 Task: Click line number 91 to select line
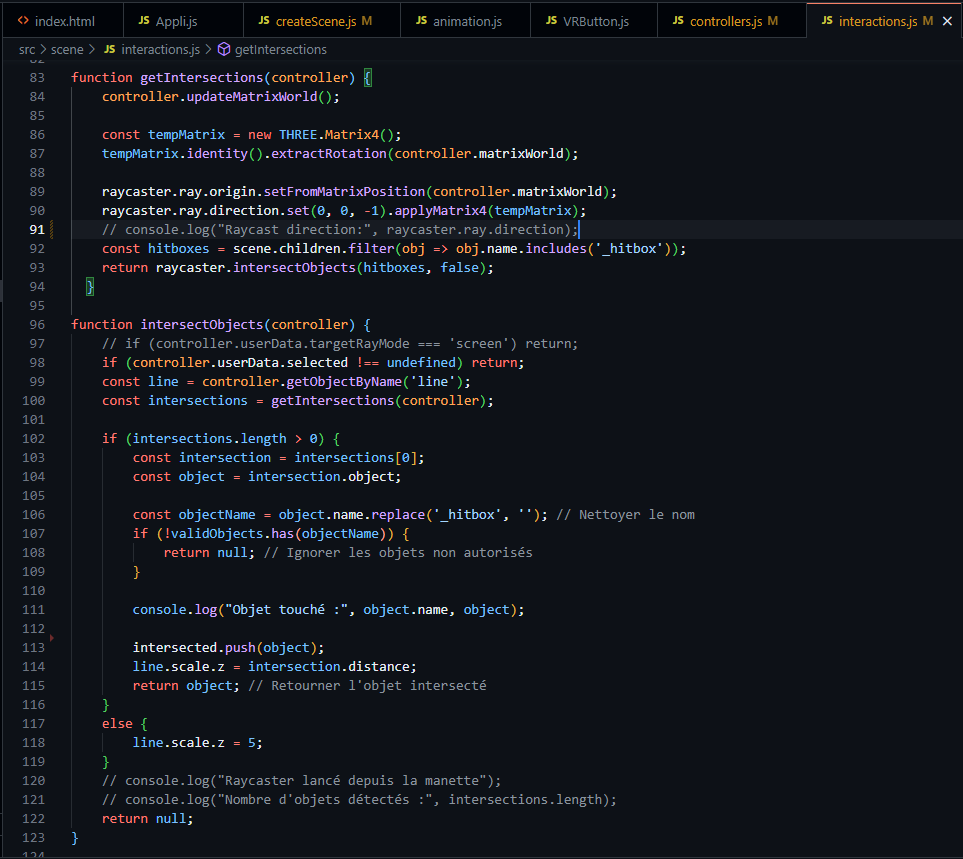click(x=37, y=230)
